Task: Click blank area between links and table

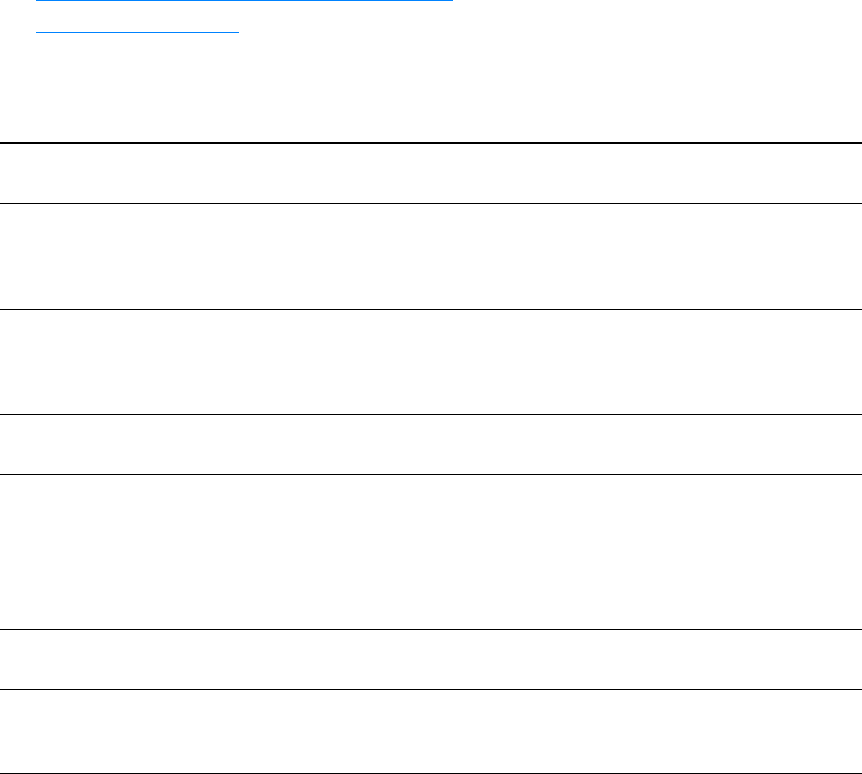Action: click(430, 90)
